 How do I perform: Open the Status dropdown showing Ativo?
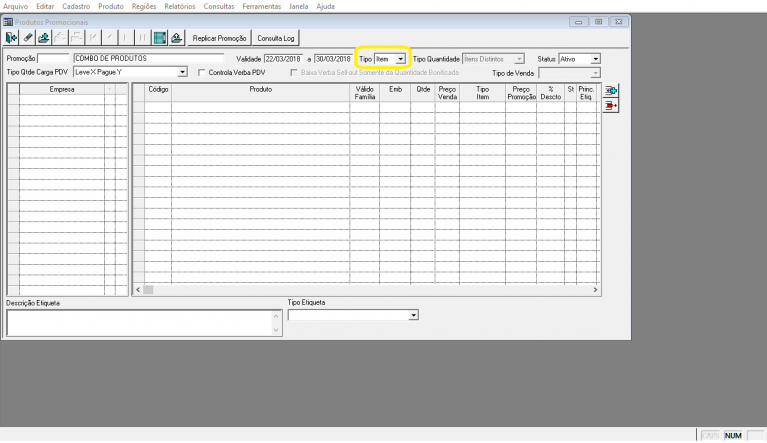pos(595,59)
